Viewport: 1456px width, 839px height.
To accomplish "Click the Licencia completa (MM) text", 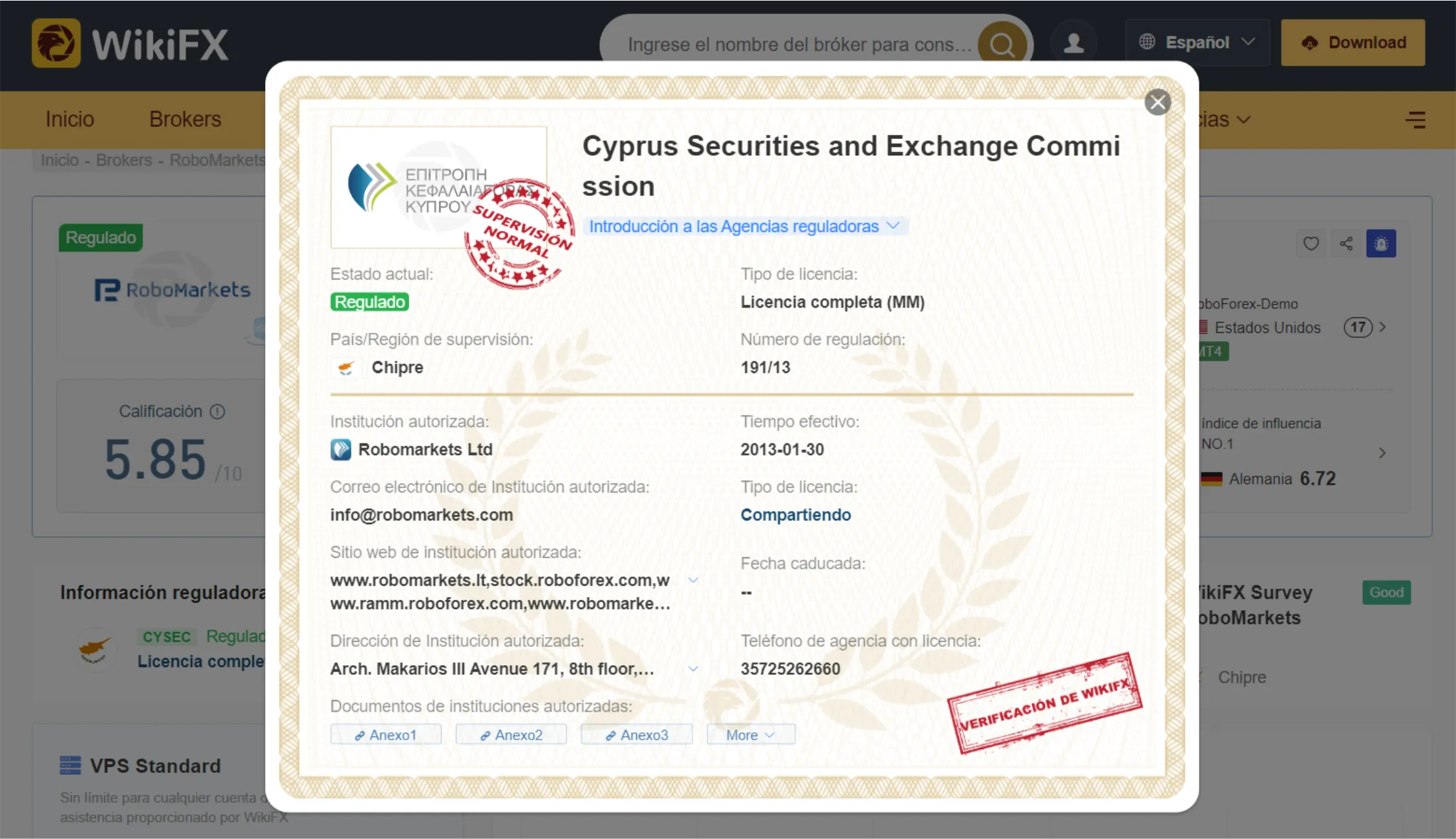I will 833,303.
